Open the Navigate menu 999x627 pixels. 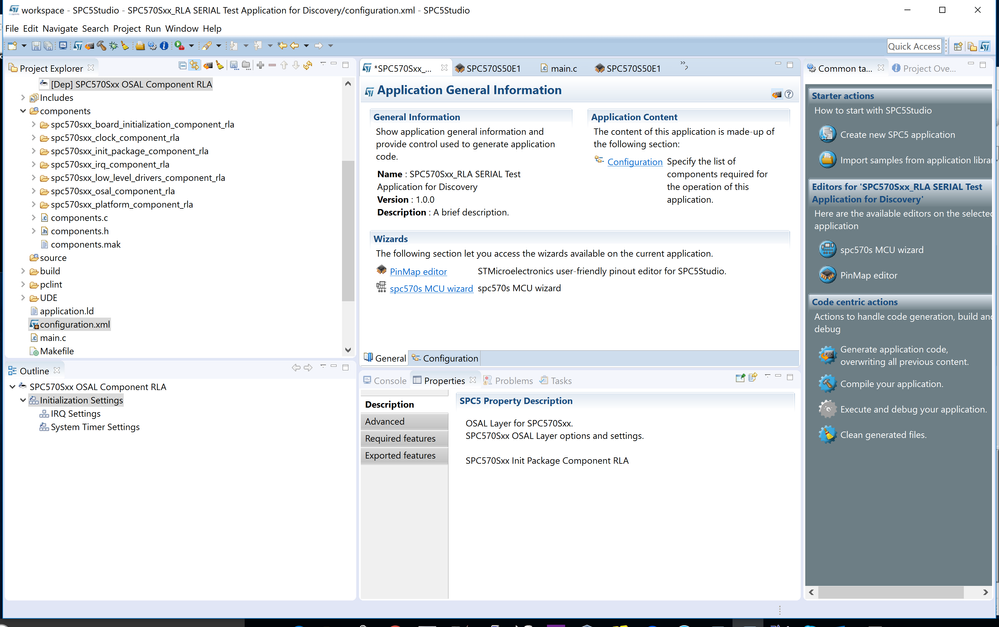tap(60, 29)
